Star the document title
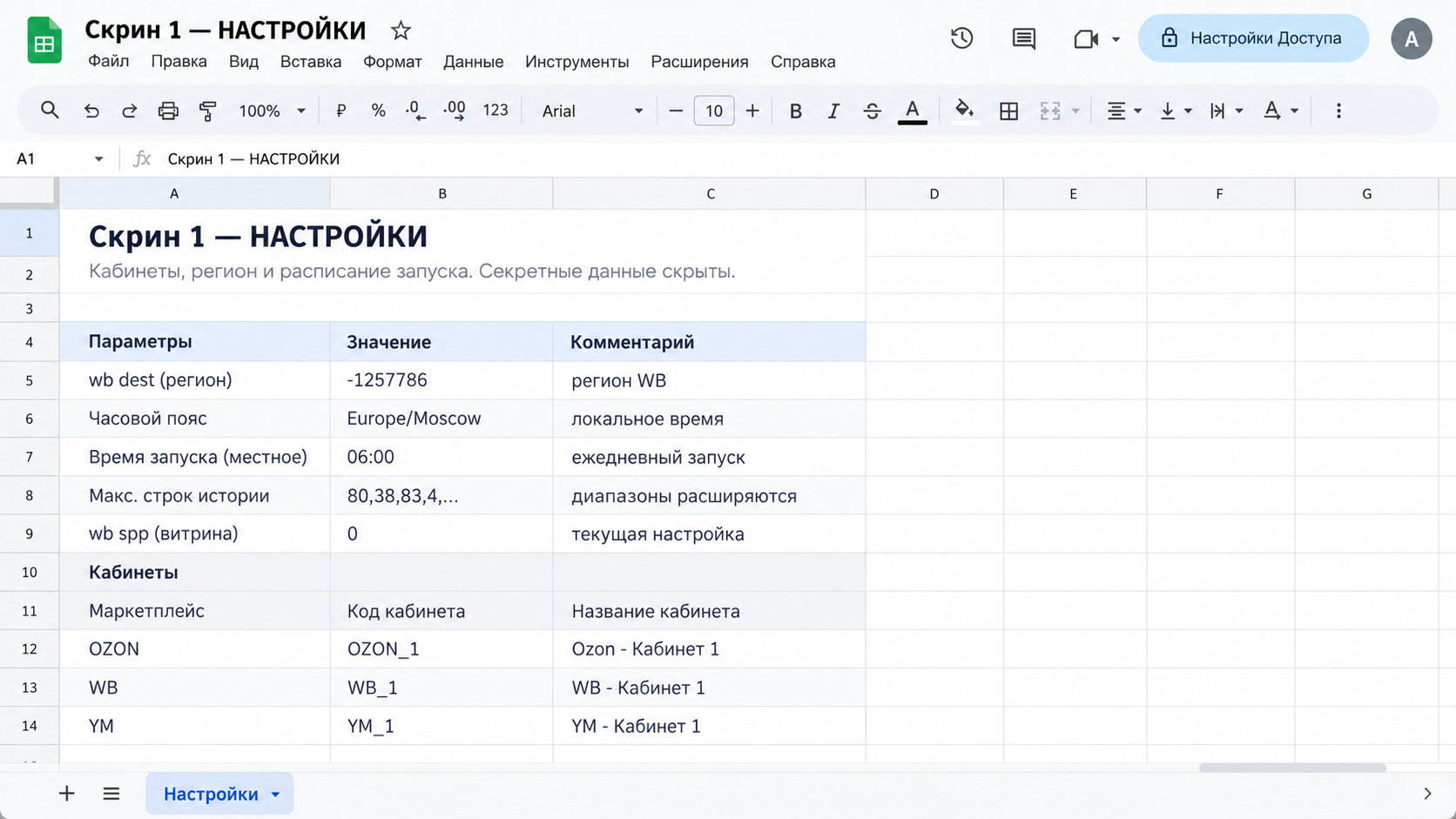The width and height of the screenshot is (1456, 819). [401, 30]
